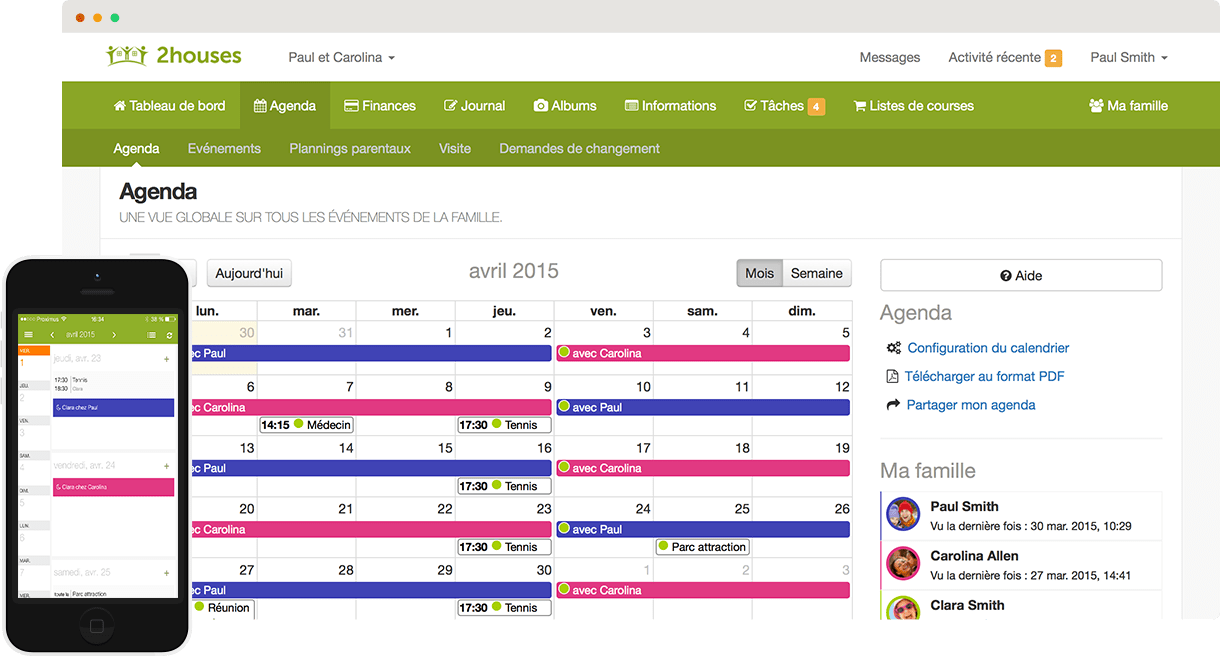Switch to the Plannings parentaux tab
Image resolution: width=1220 pixels, height=656 pixels.
350,149
